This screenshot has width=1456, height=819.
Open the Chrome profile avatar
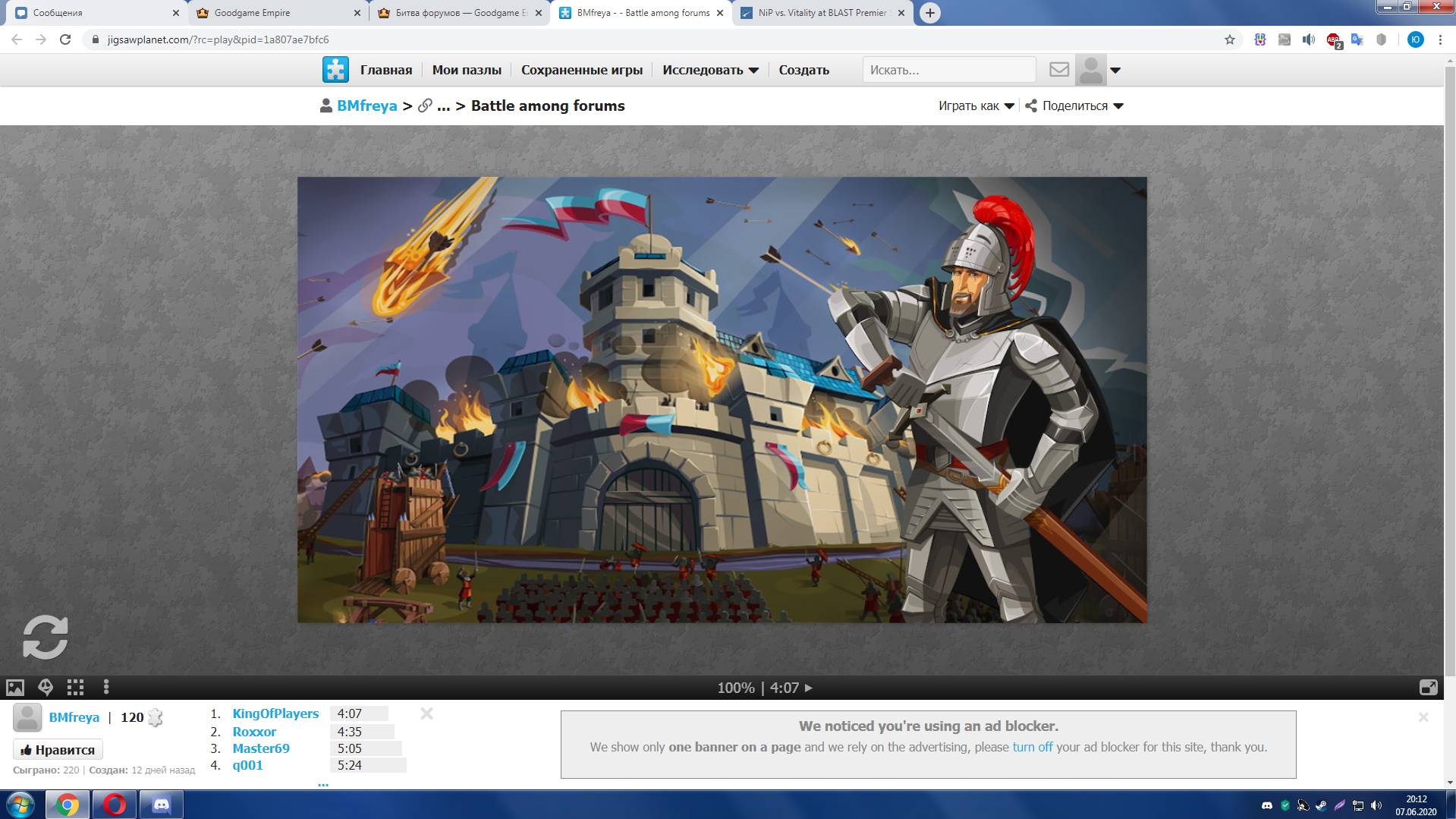pyautogui.click(x=1416, y=39)
